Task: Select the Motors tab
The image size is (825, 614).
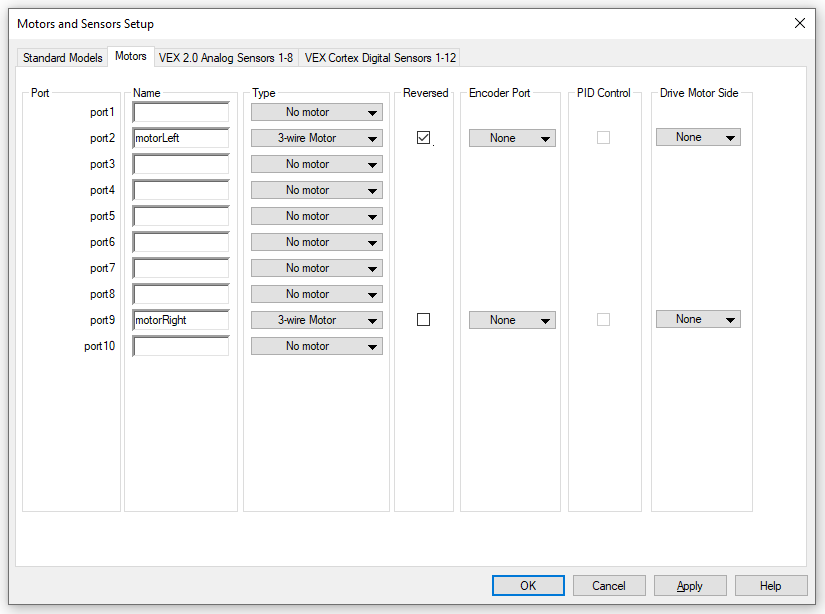Action: click(x=130, y=56)
